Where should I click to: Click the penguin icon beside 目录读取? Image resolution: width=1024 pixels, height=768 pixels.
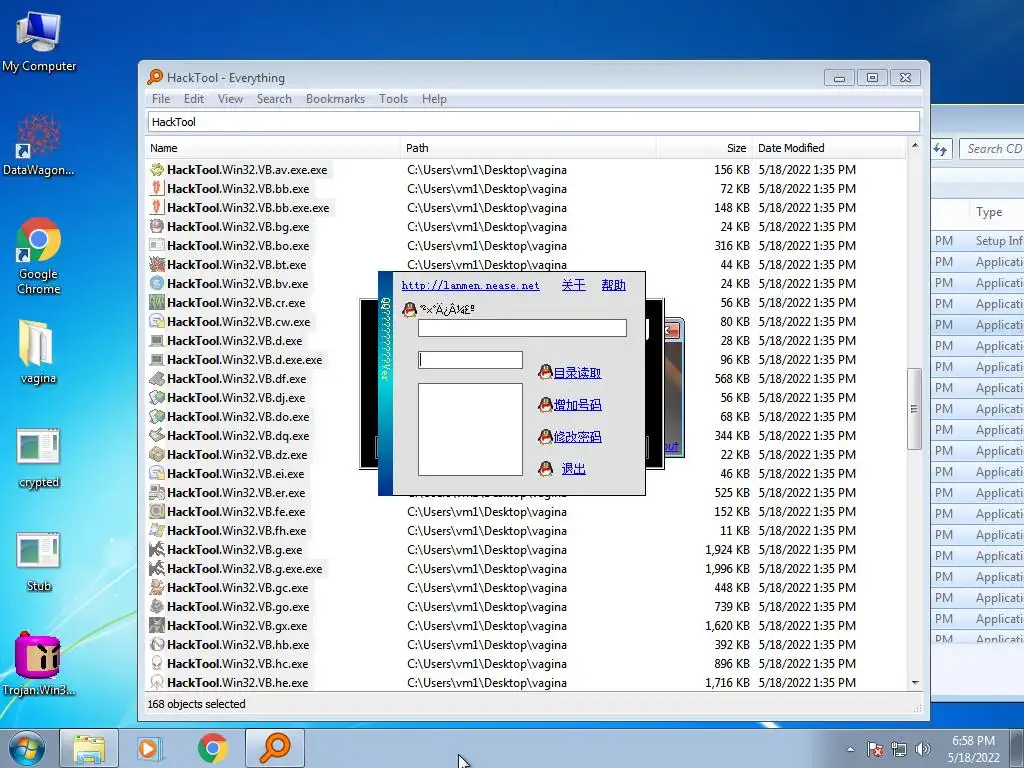point(545,372)
